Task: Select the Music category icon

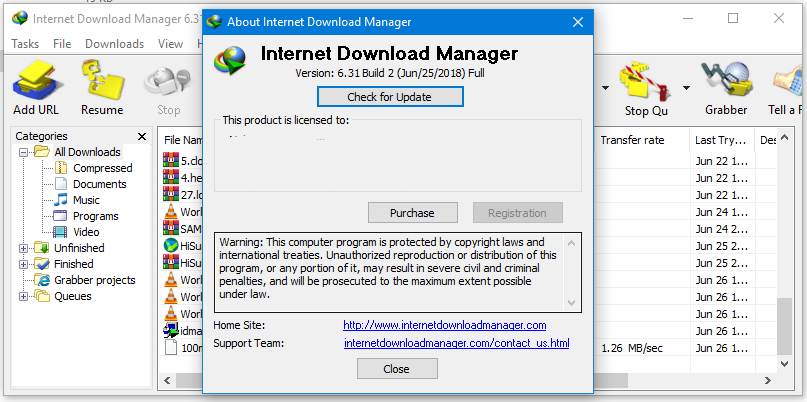Action: tap(61, 200)
